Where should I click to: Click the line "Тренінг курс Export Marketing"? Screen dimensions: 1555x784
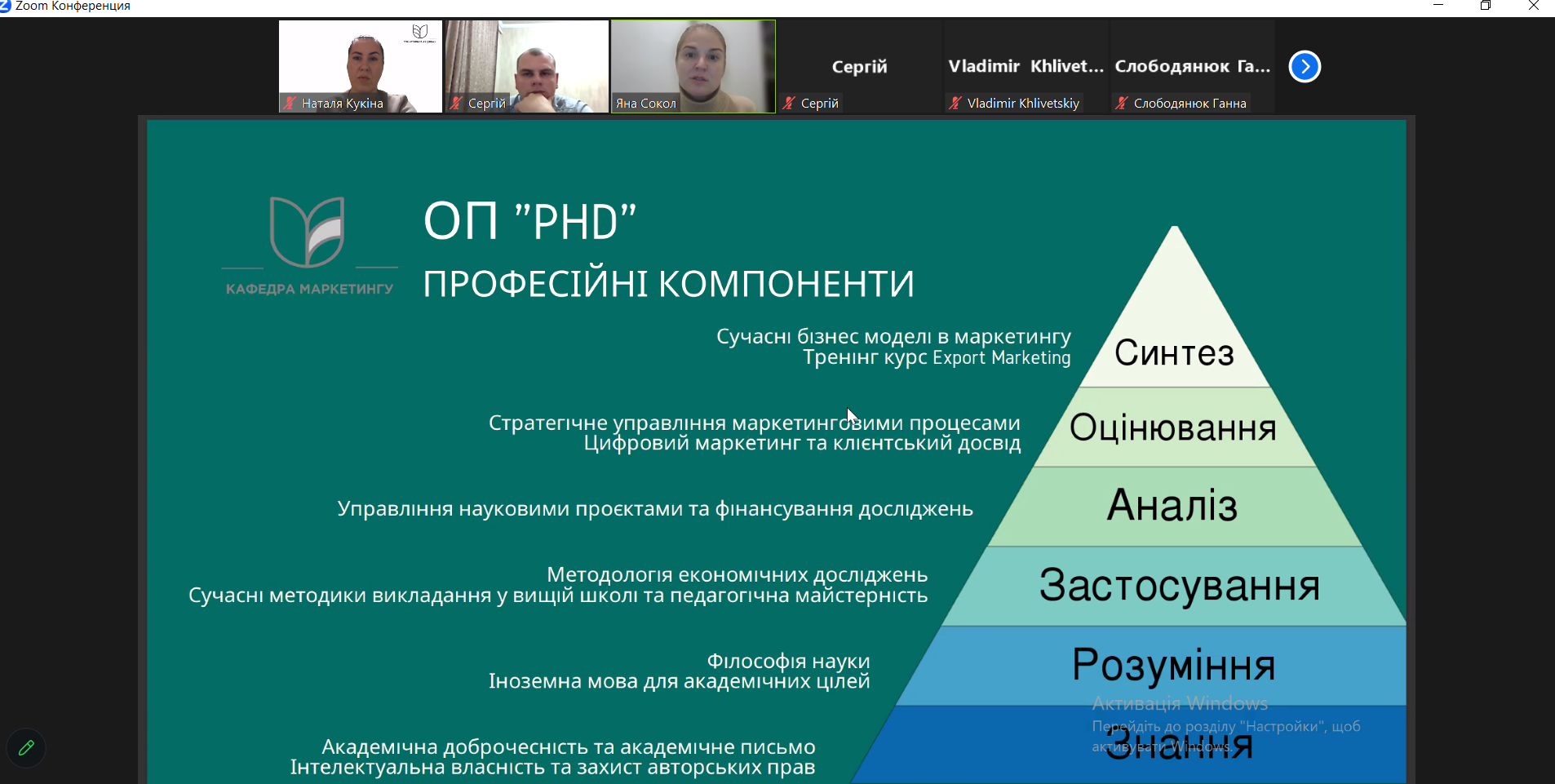(x=937, y=357)
